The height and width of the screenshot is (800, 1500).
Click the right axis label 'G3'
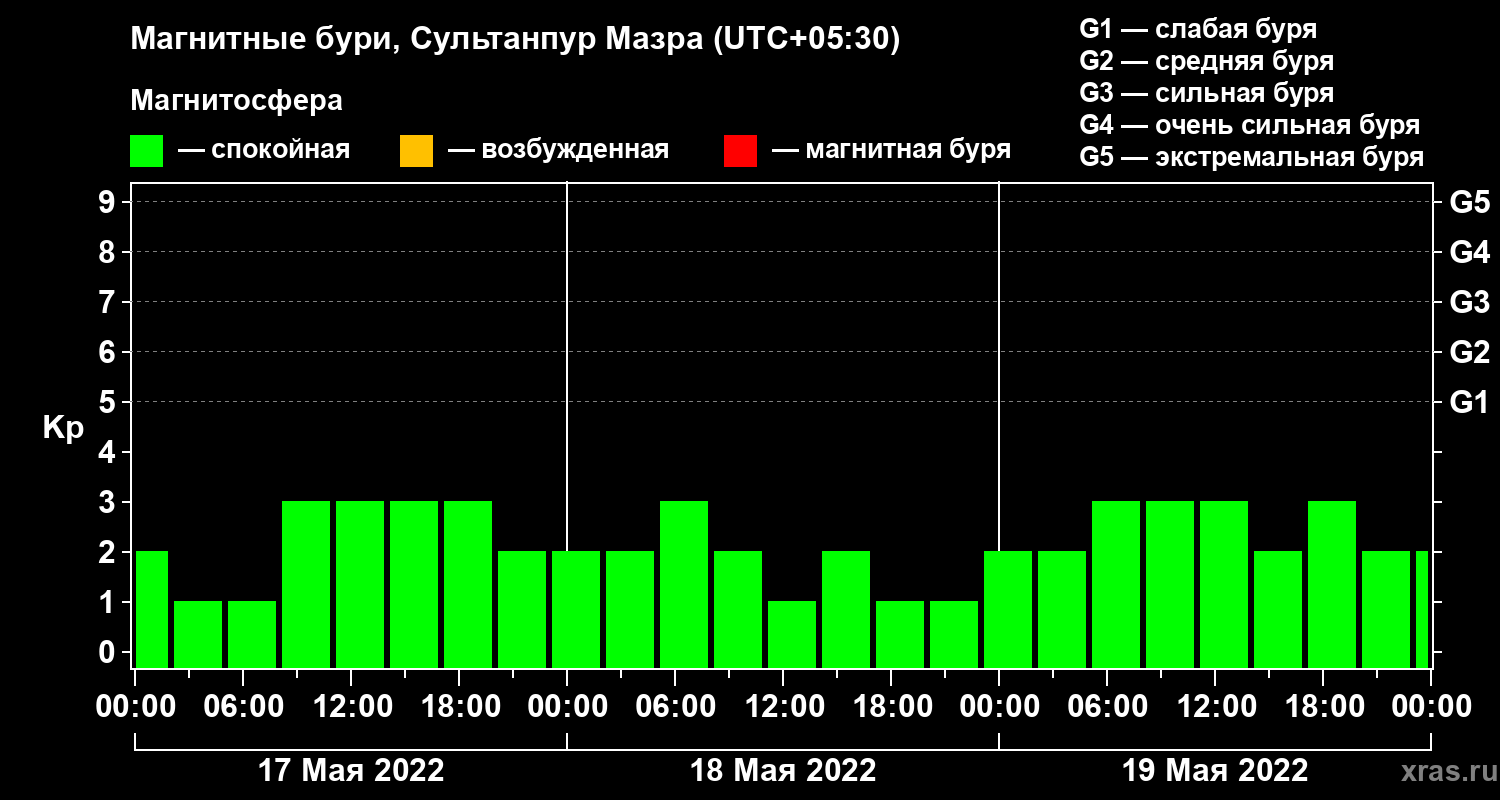(x=1469, y=302)
